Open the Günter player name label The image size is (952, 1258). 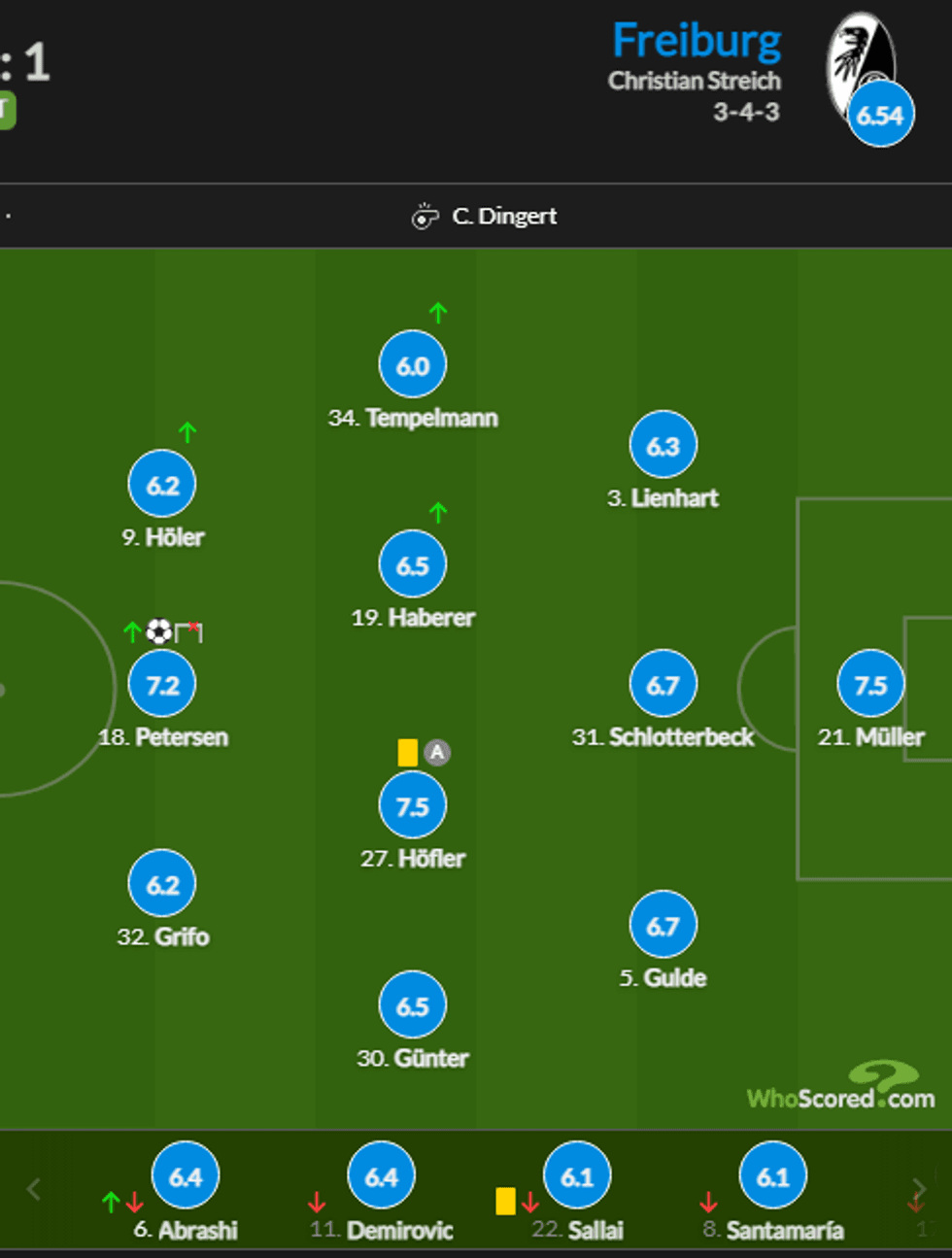(413, 1058)
